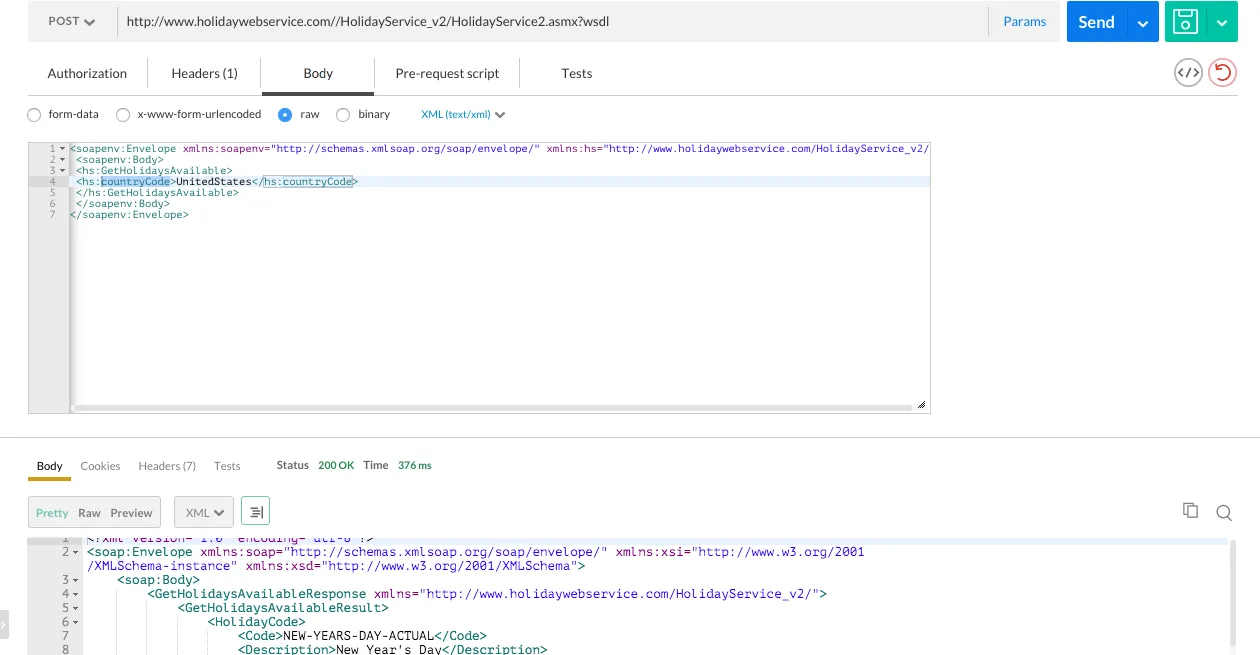
Task: Open the Save options dropdown arrow
Action: click(x=1222, y=22)
